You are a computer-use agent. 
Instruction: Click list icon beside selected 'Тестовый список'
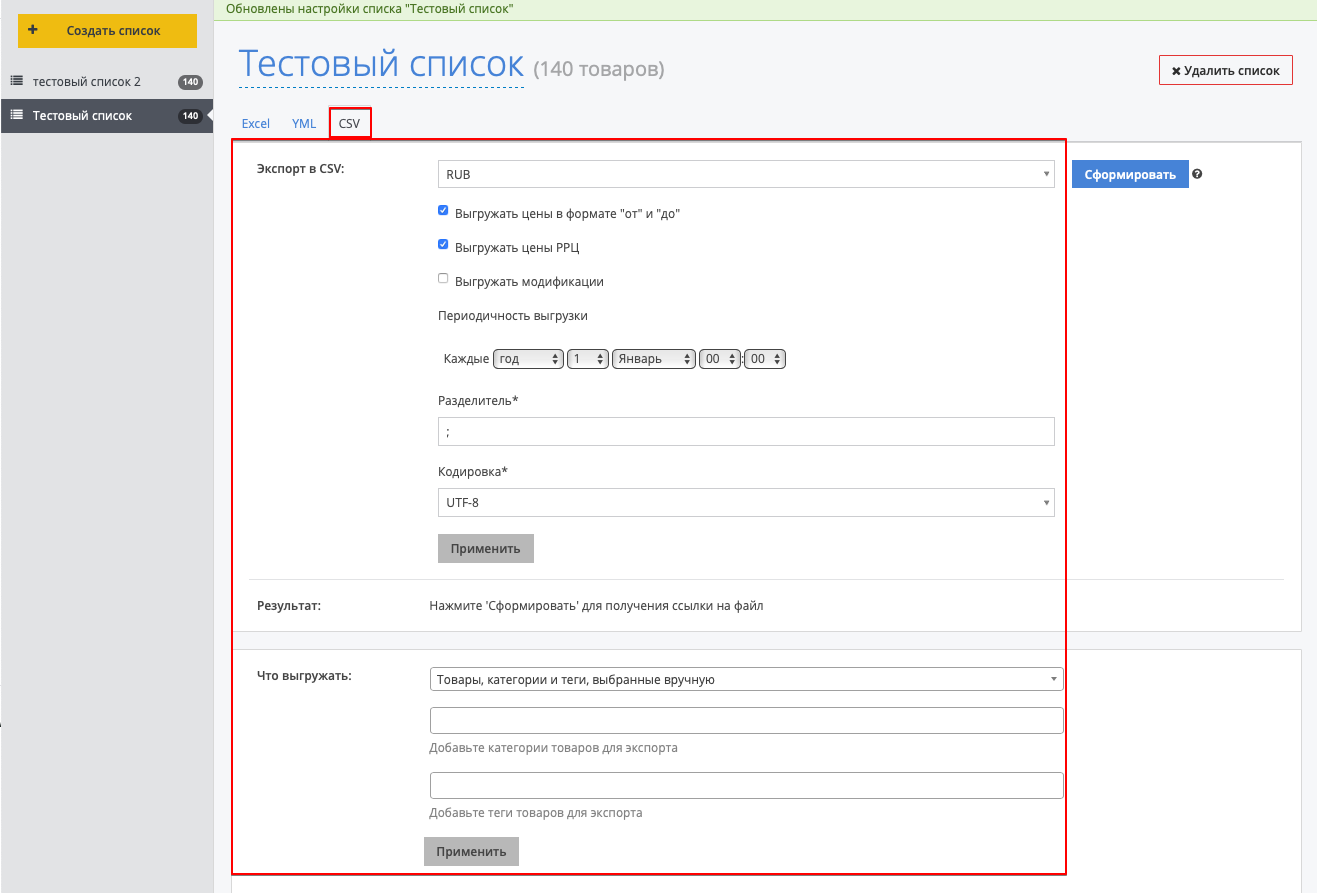coord(16,116)
